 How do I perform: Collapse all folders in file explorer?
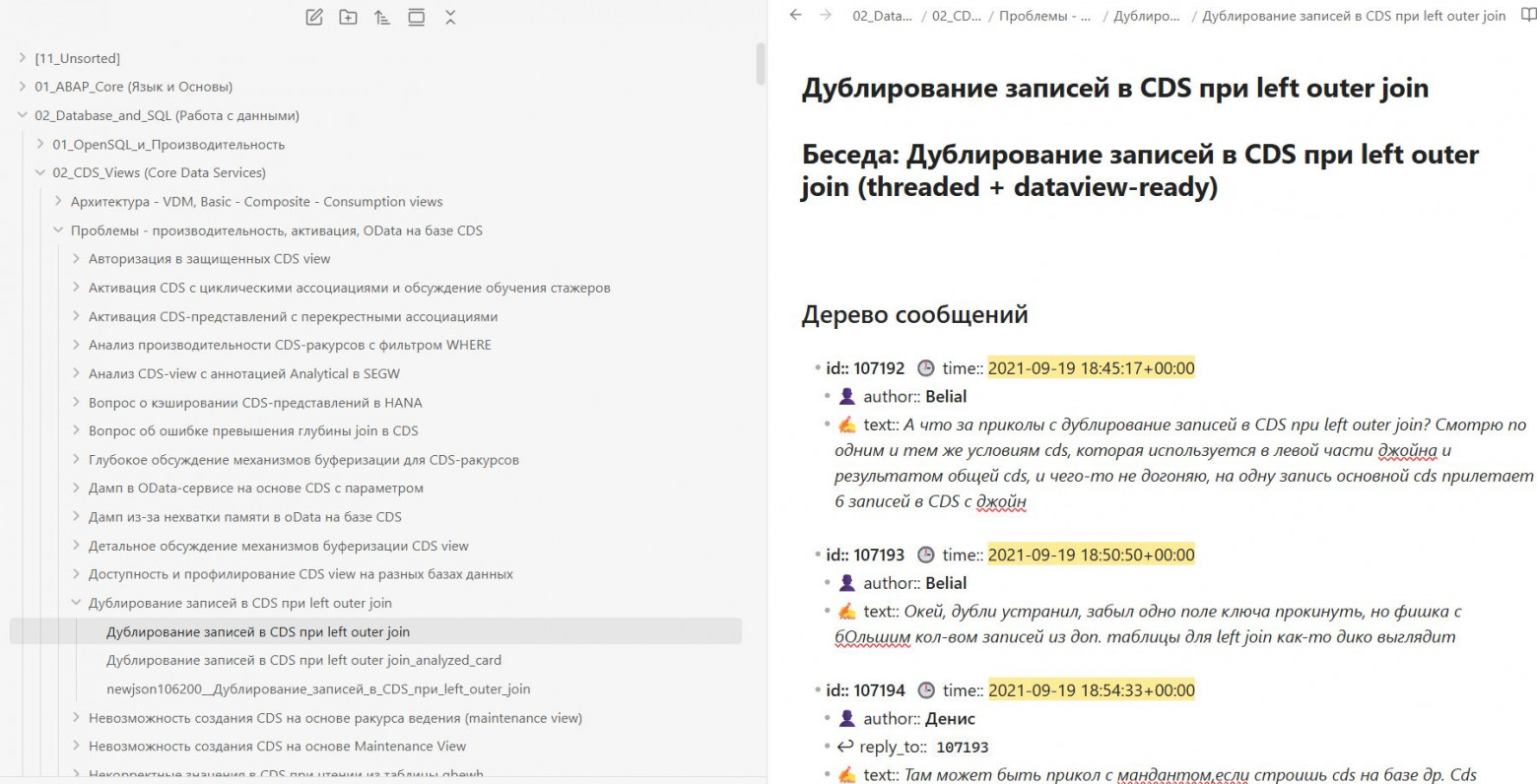pos(450,17)
